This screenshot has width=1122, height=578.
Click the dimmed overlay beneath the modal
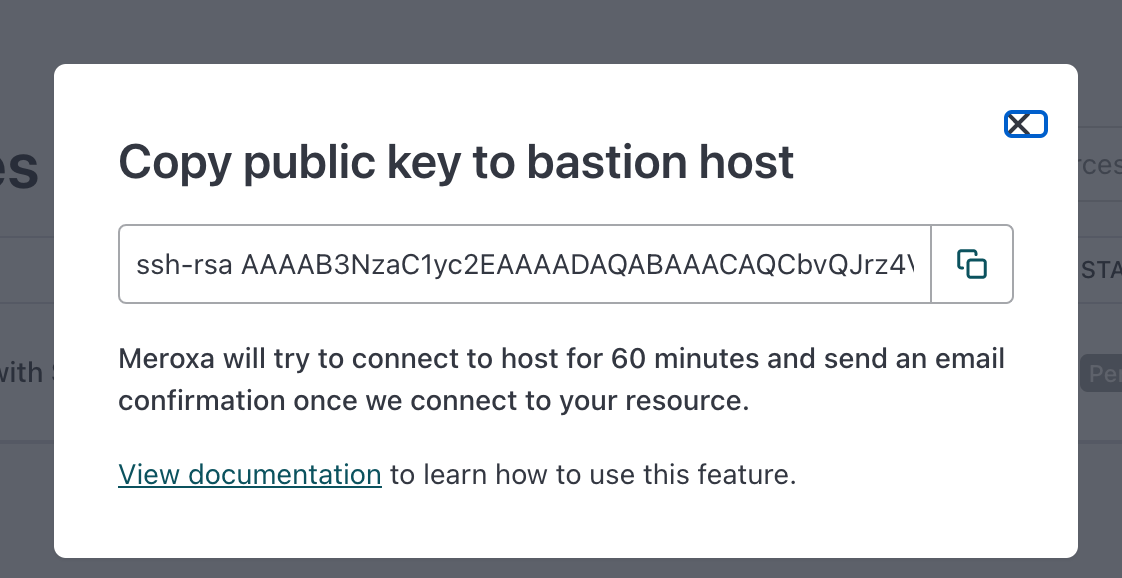tap(561, 568)
